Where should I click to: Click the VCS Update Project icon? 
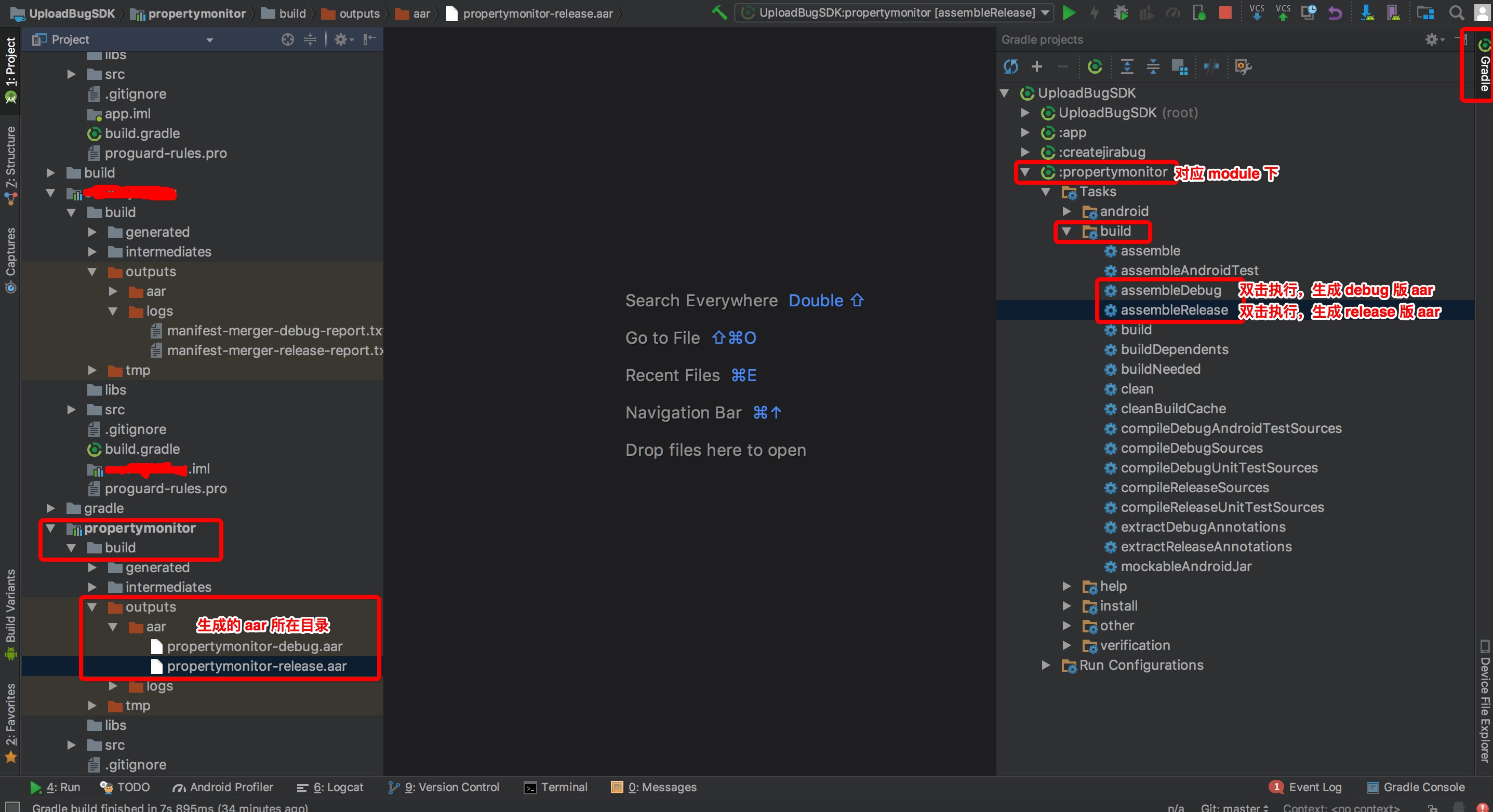tap(1257, 13)
